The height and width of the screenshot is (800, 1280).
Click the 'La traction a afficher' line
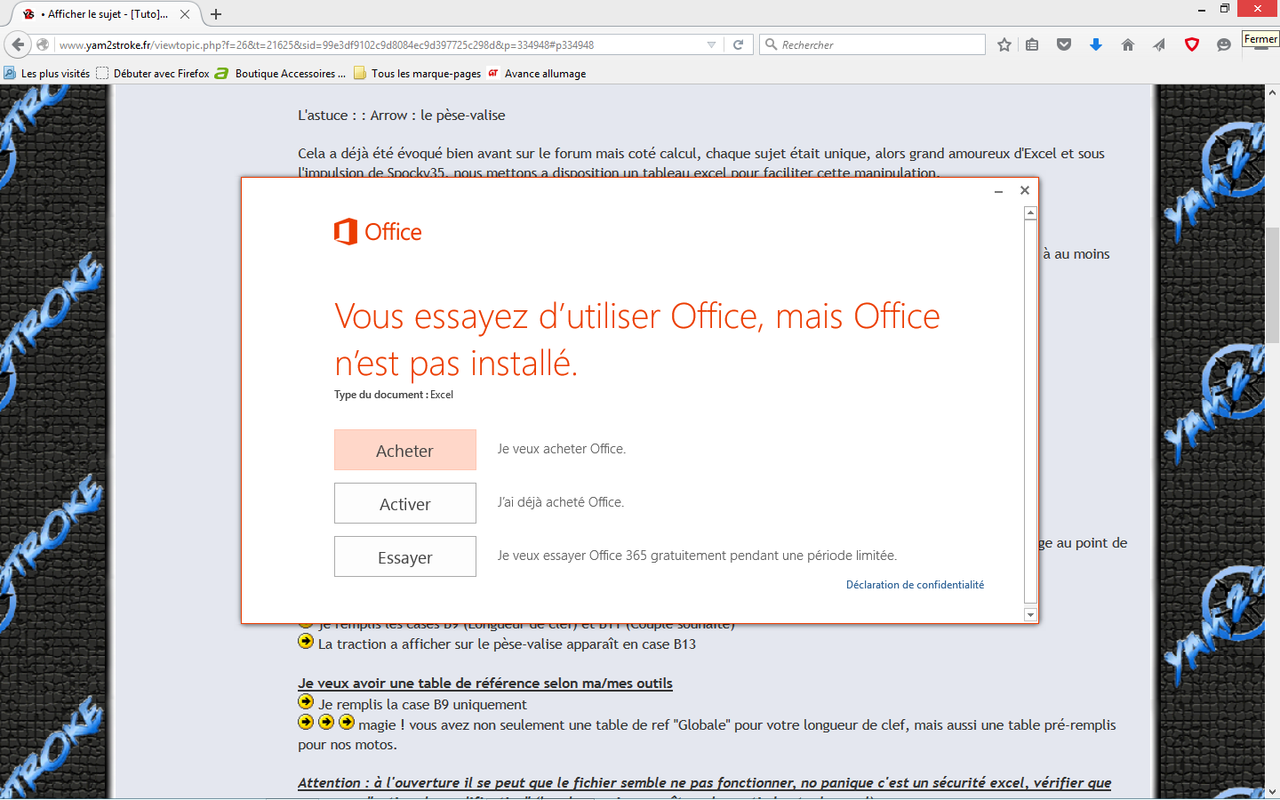tap(507, 645)
